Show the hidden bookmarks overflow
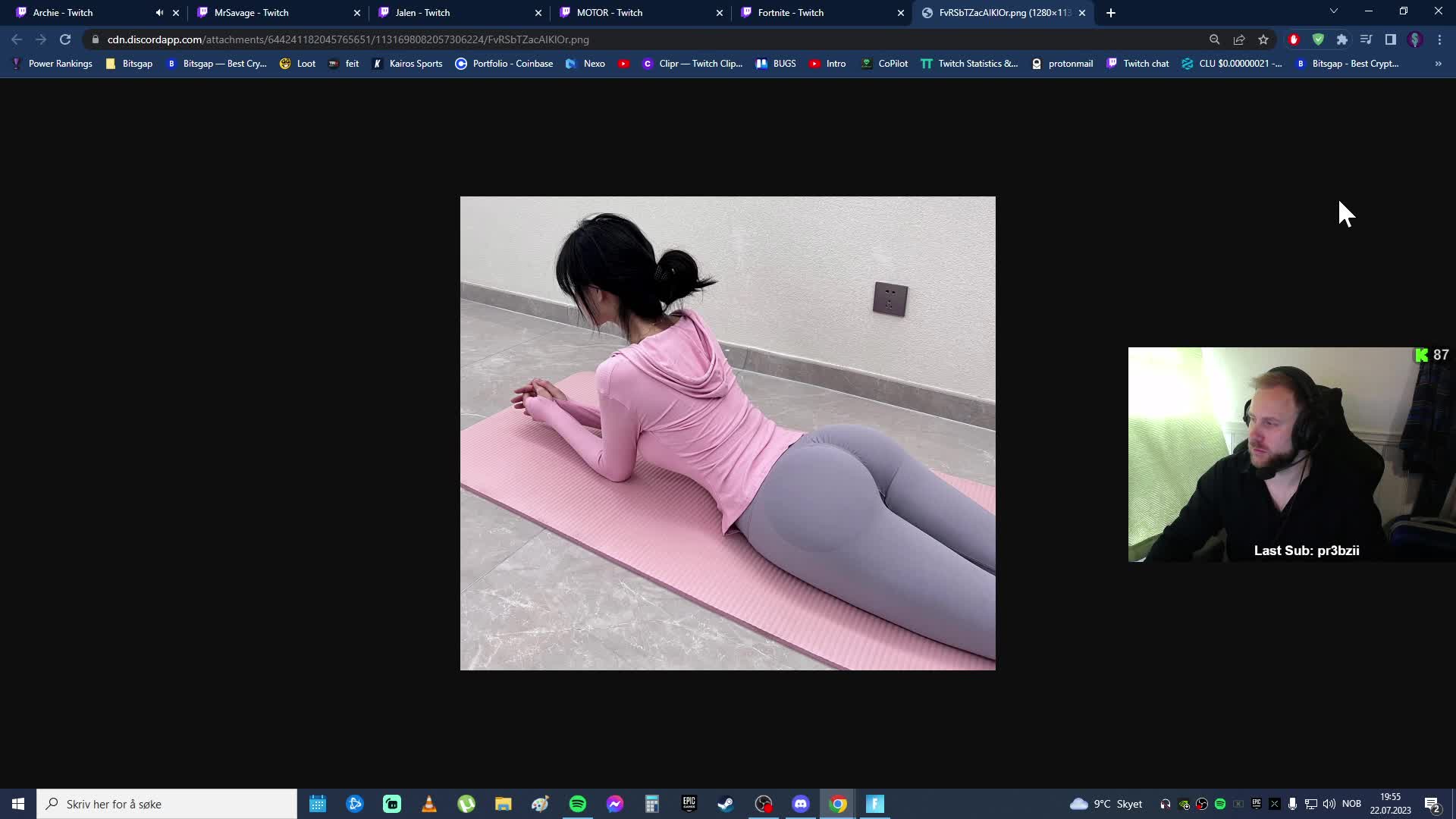Viewport: 1456px width, 819px height. pyautogui.click(x=1439, y=64)
